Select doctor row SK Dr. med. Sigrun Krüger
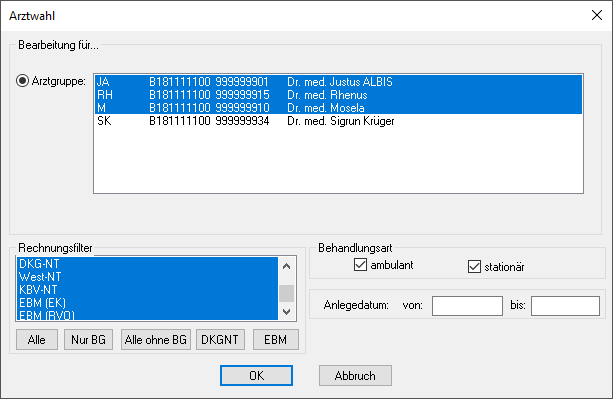Viewport: 613px width, 399px height. click(x=339, y=121)
